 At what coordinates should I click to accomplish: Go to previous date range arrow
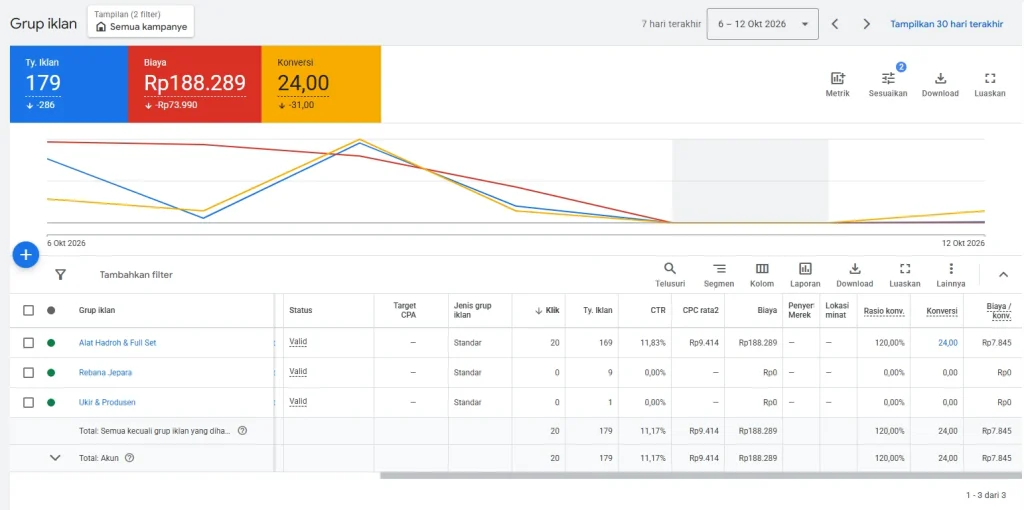(x=835, y=24)
